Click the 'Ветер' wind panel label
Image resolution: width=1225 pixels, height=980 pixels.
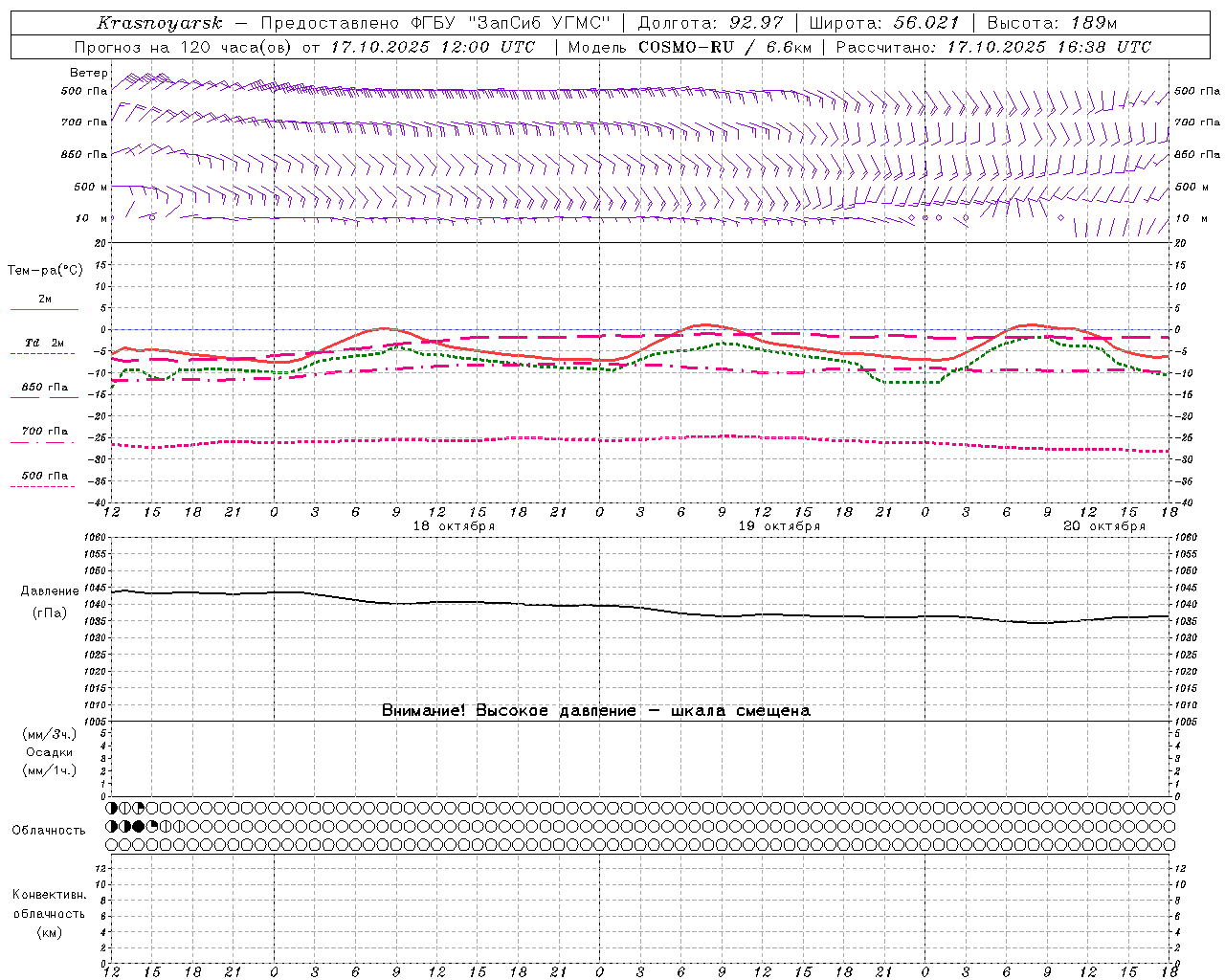click(x=89, y=73)
